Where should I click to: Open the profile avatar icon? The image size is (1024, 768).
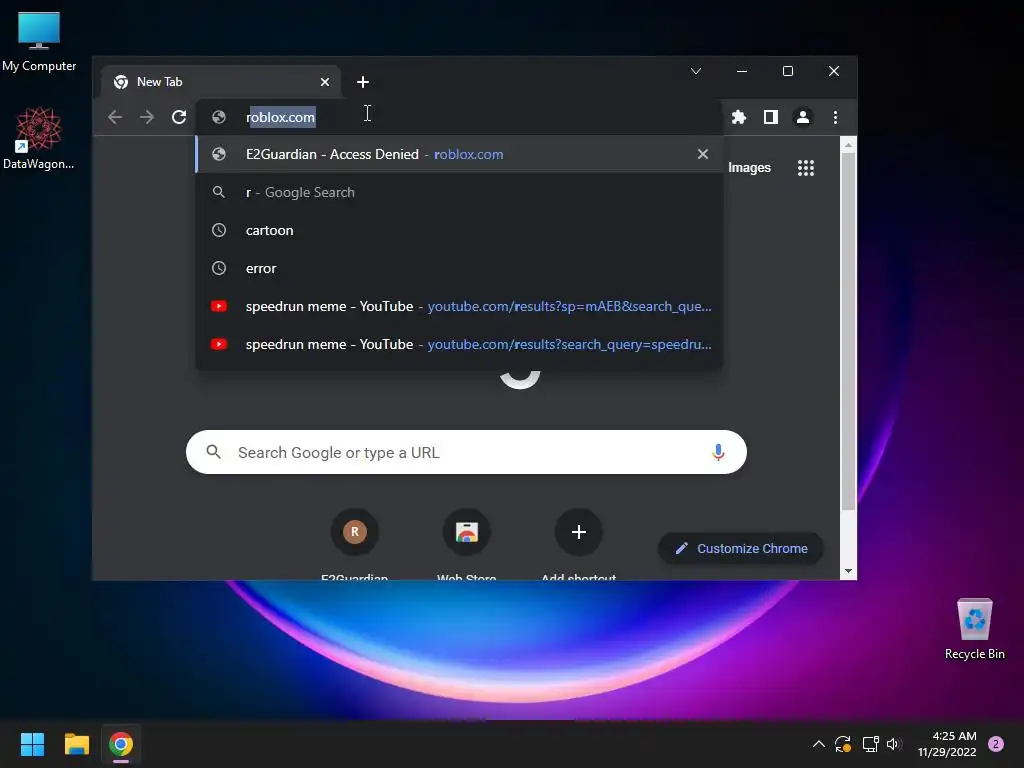(x=803, y=117)
